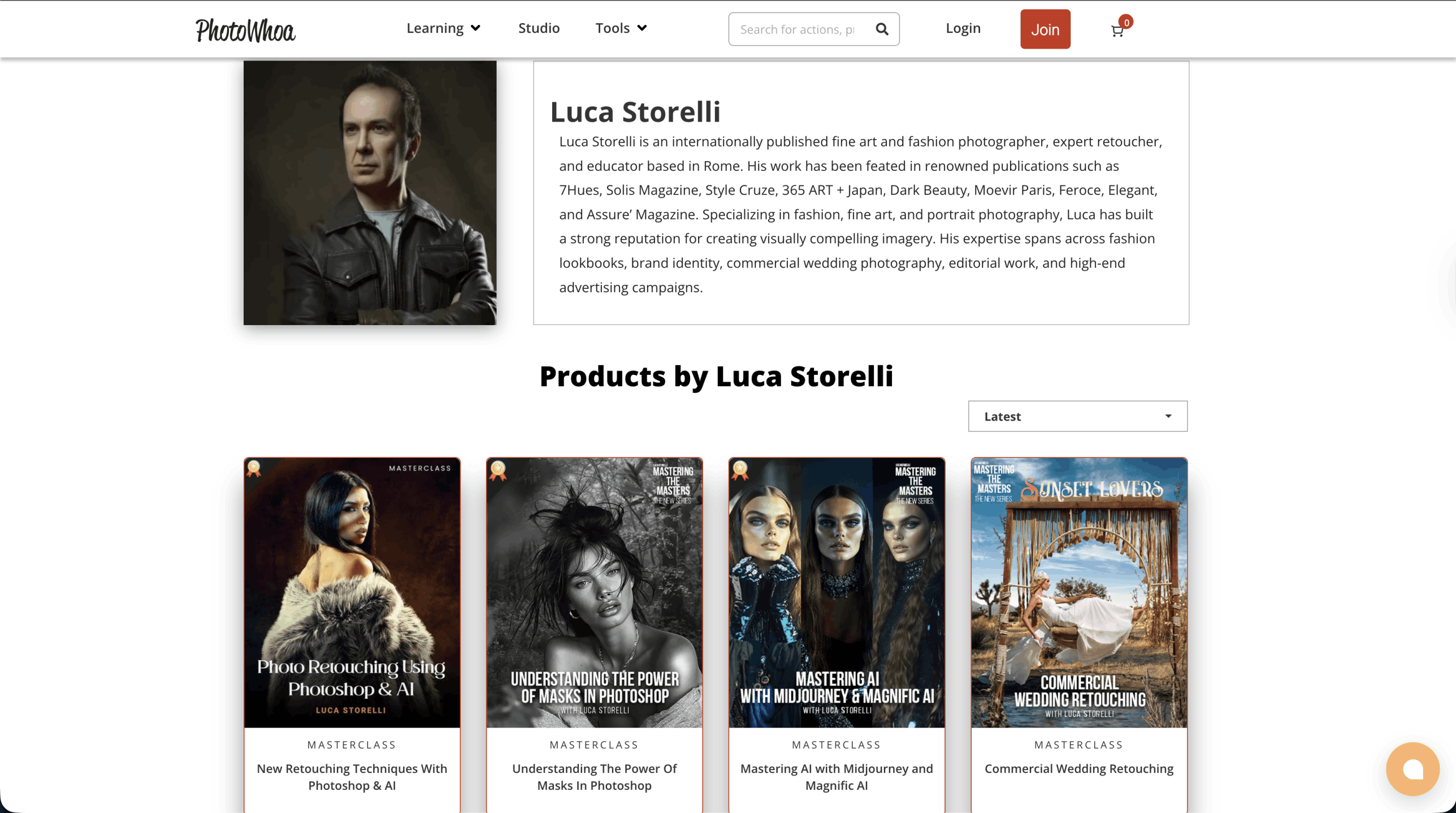Expand the Tools dropdown menu
Screen dimensions: 1456x813
[x=620, y=28]
